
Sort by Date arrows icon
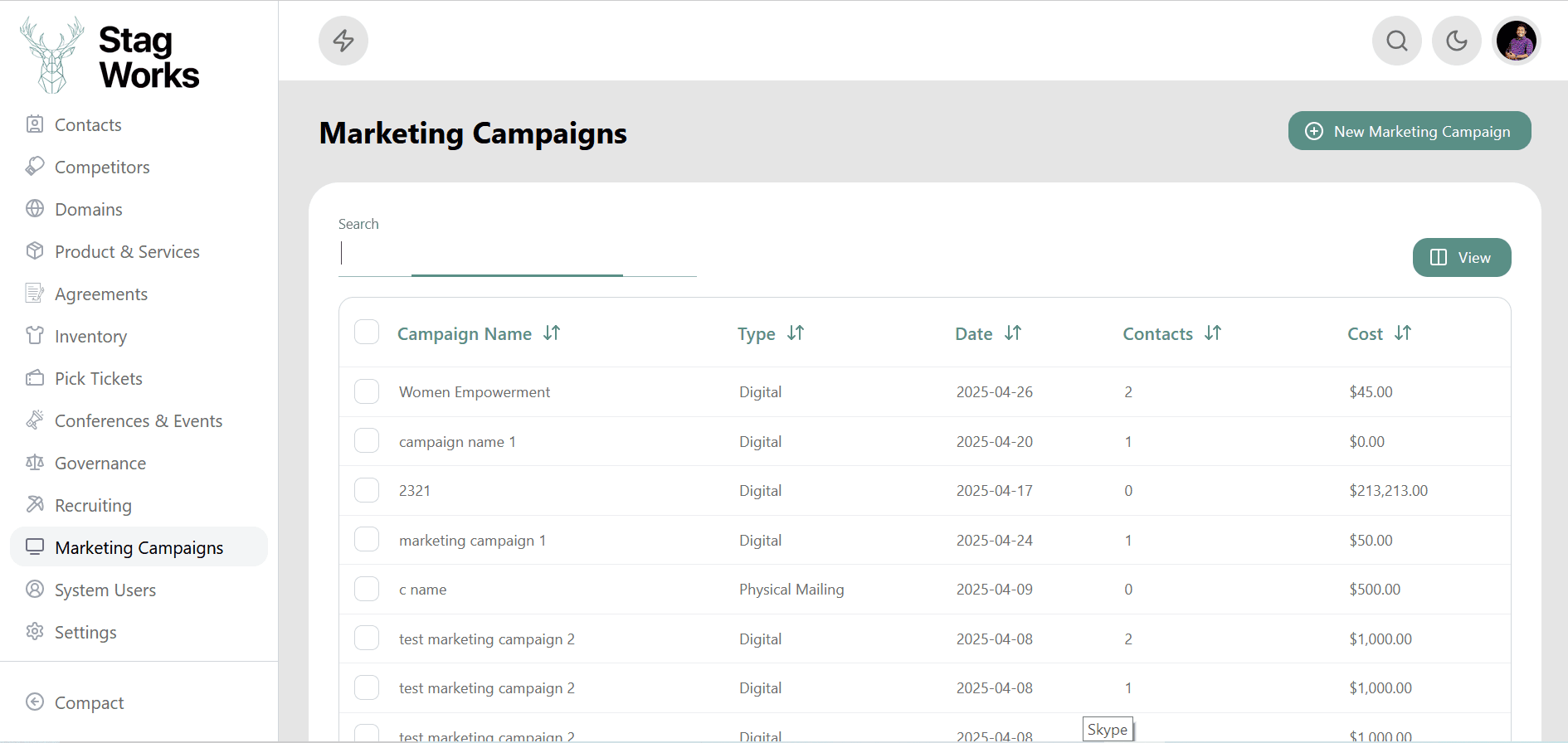(x=1013, y=333)
